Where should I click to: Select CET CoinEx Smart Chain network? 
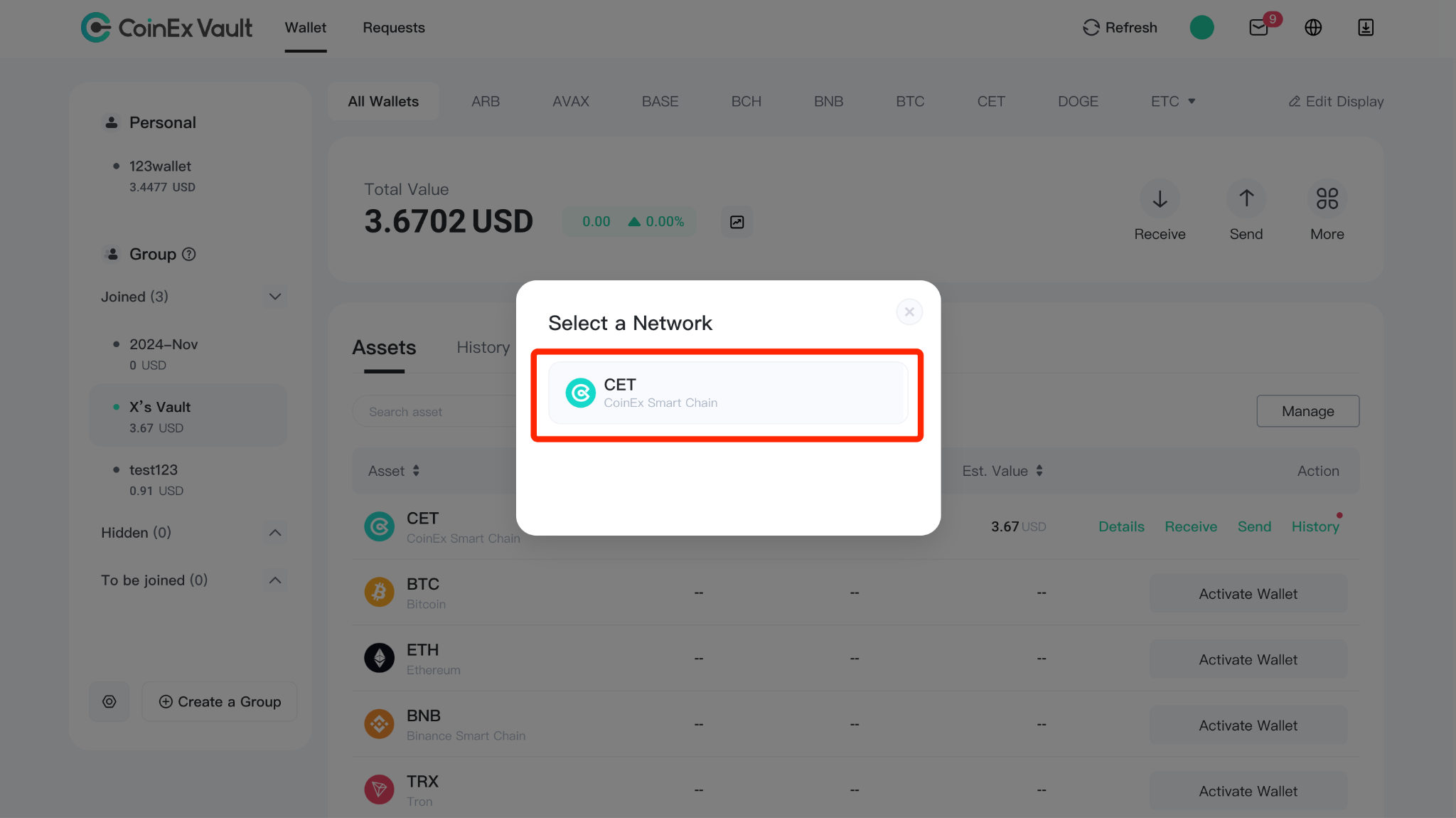[727, 393]
